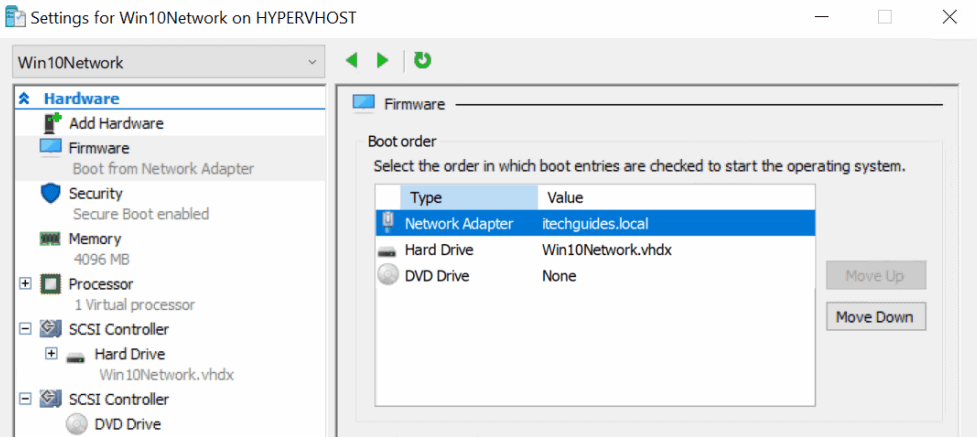Click the Move Down button
Viewport: 977px width, 437px height.
pos(875,317)
